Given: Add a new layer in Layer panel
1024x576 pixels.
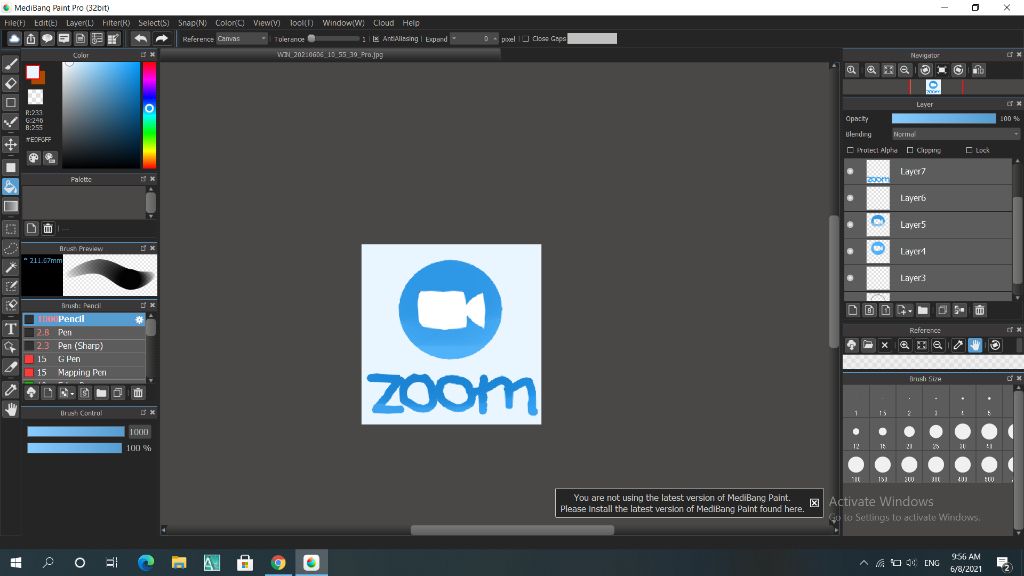Looking at the screenshot, I should click(852, 310).
